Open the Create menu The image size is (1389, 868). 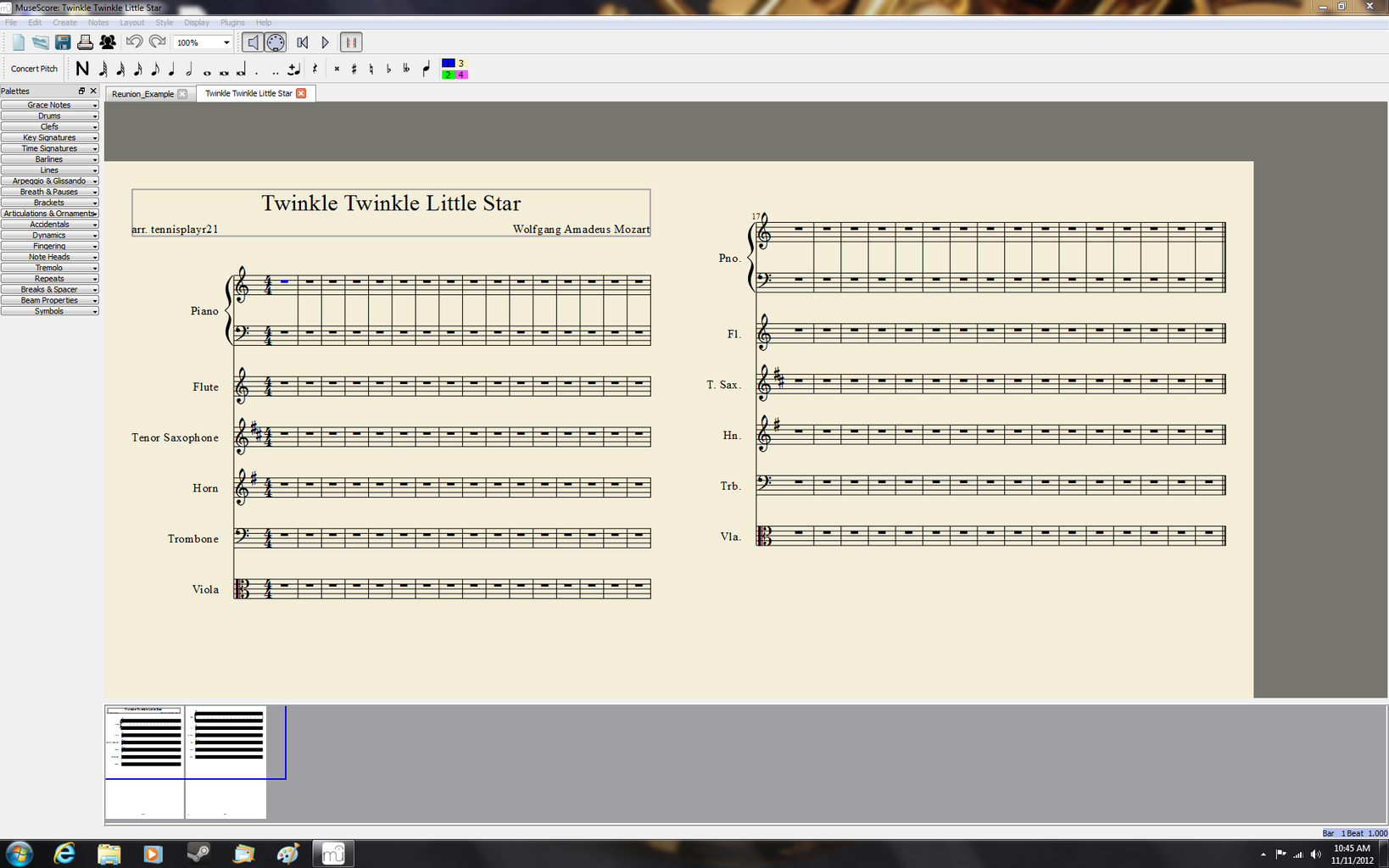click(64, 23)
